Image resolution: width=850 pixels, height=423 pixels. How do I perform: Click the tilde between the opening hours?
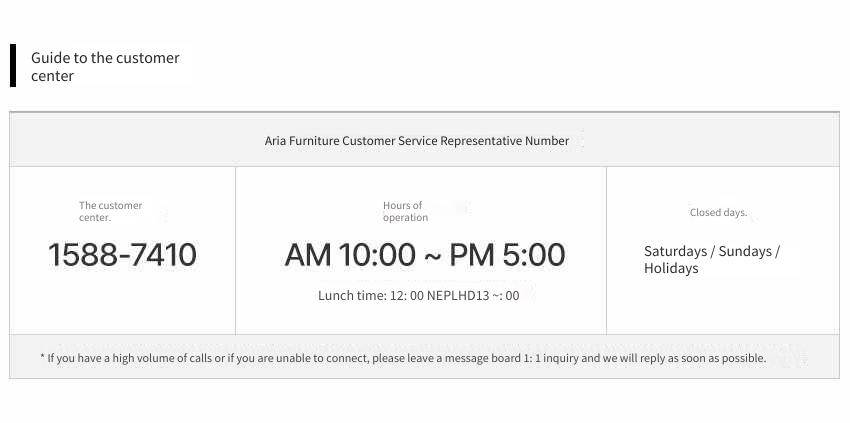click(x=433, y=256)
